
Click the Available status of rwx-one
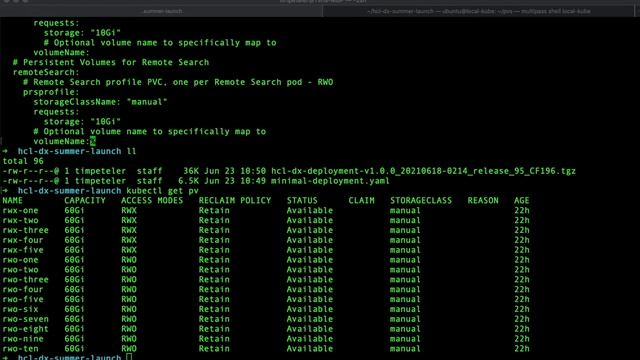pos(310,211)
